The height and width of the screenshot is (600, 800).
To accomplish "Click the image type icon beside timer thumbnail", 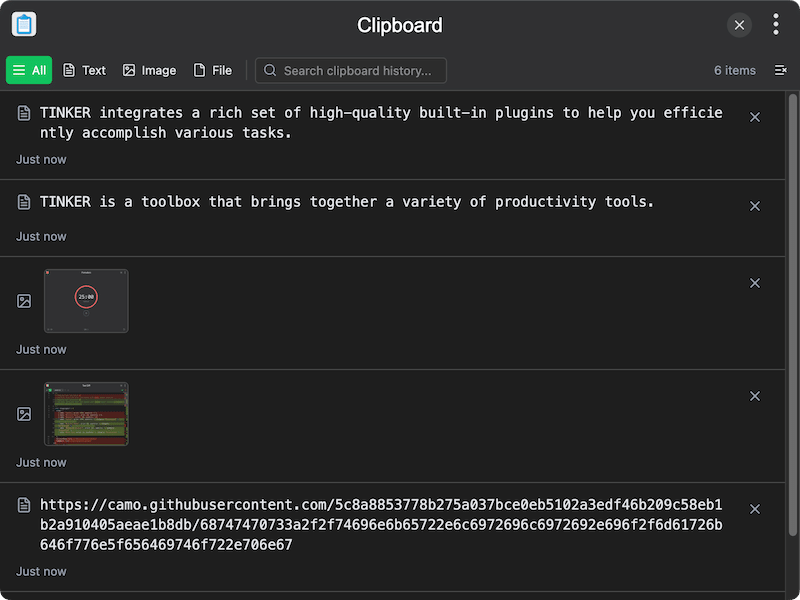I will pyautogui.click(x=24, y=301).
